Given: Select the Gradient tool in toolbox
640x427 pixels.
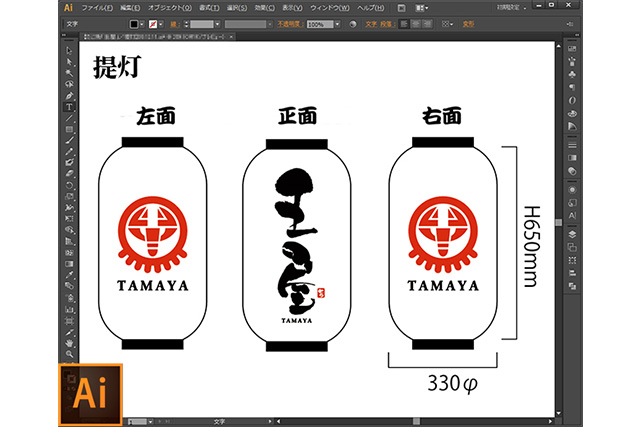Looking at the screenshot, I should pyautogui.click(x=69, y=264).
